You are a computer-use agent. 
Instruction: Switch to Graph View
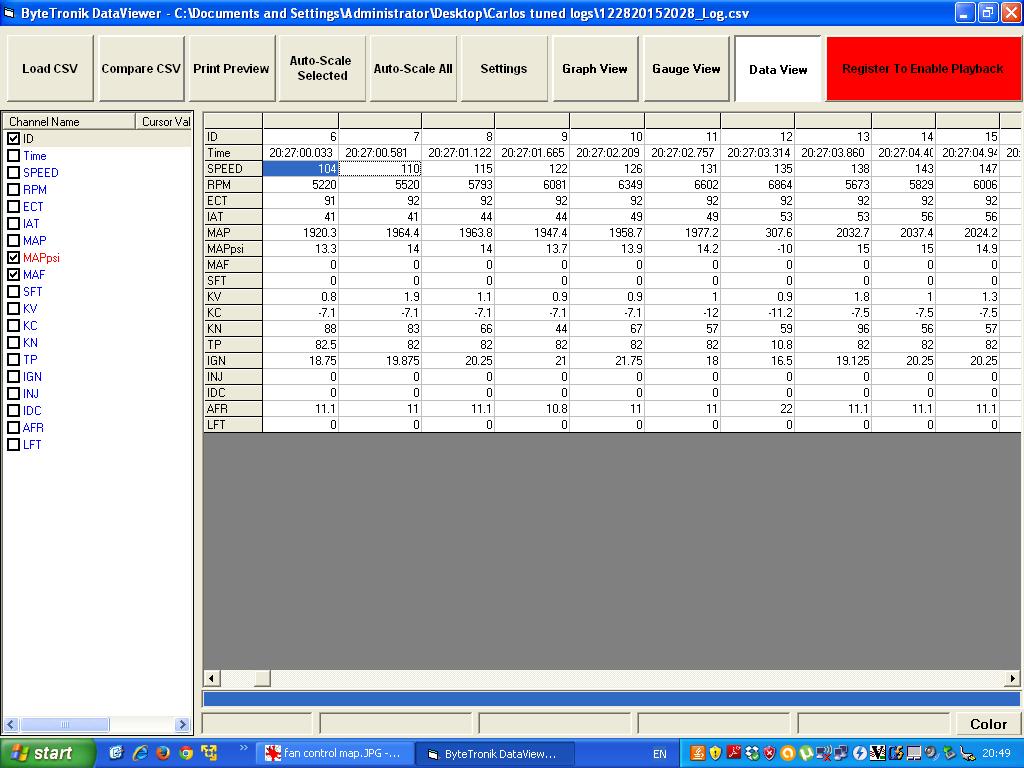pos(594,69)
